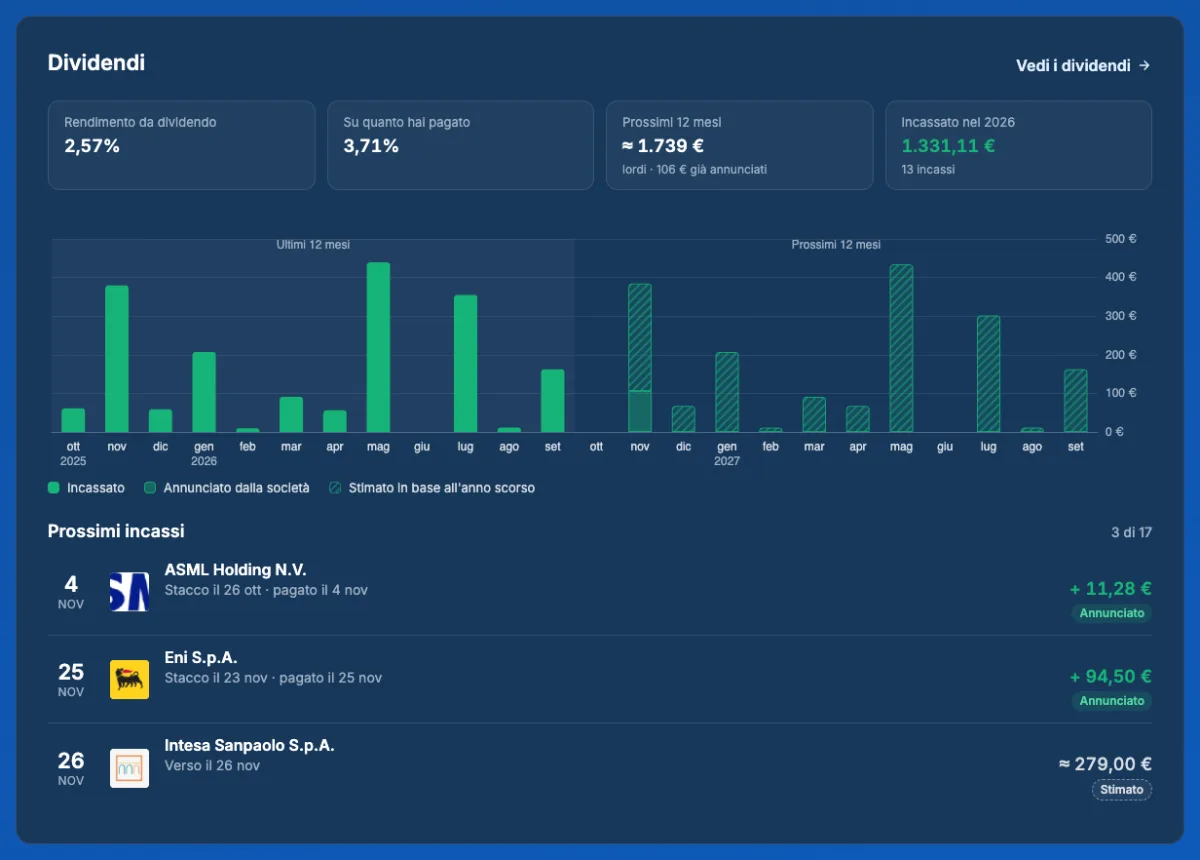
Task: Select the estimated lug 2027 bar
Action: click(988, 374)
